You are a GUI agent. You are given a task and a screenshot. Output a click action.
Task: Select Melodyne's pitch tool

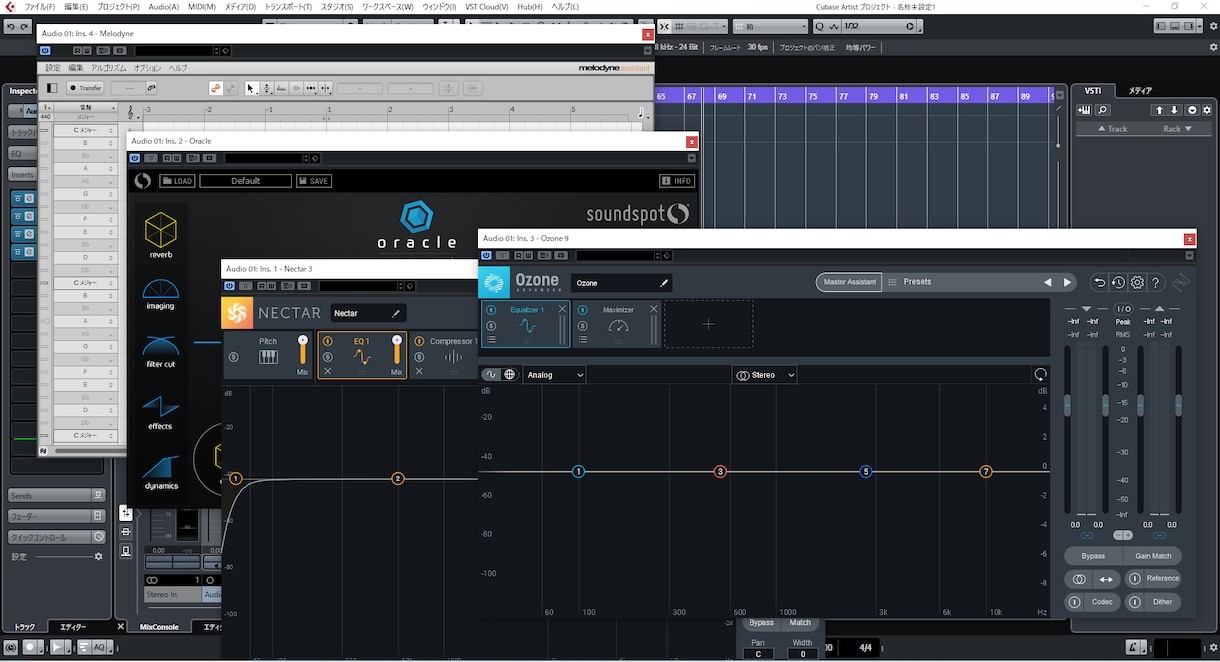267,88
